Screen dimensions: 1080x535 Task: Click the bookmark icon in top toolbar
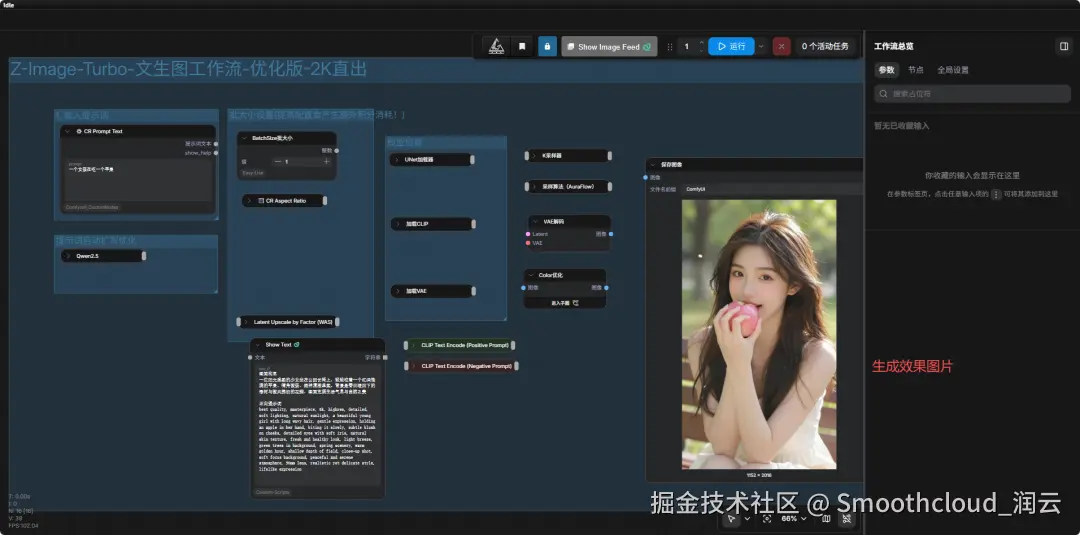[x=522, y=46]
